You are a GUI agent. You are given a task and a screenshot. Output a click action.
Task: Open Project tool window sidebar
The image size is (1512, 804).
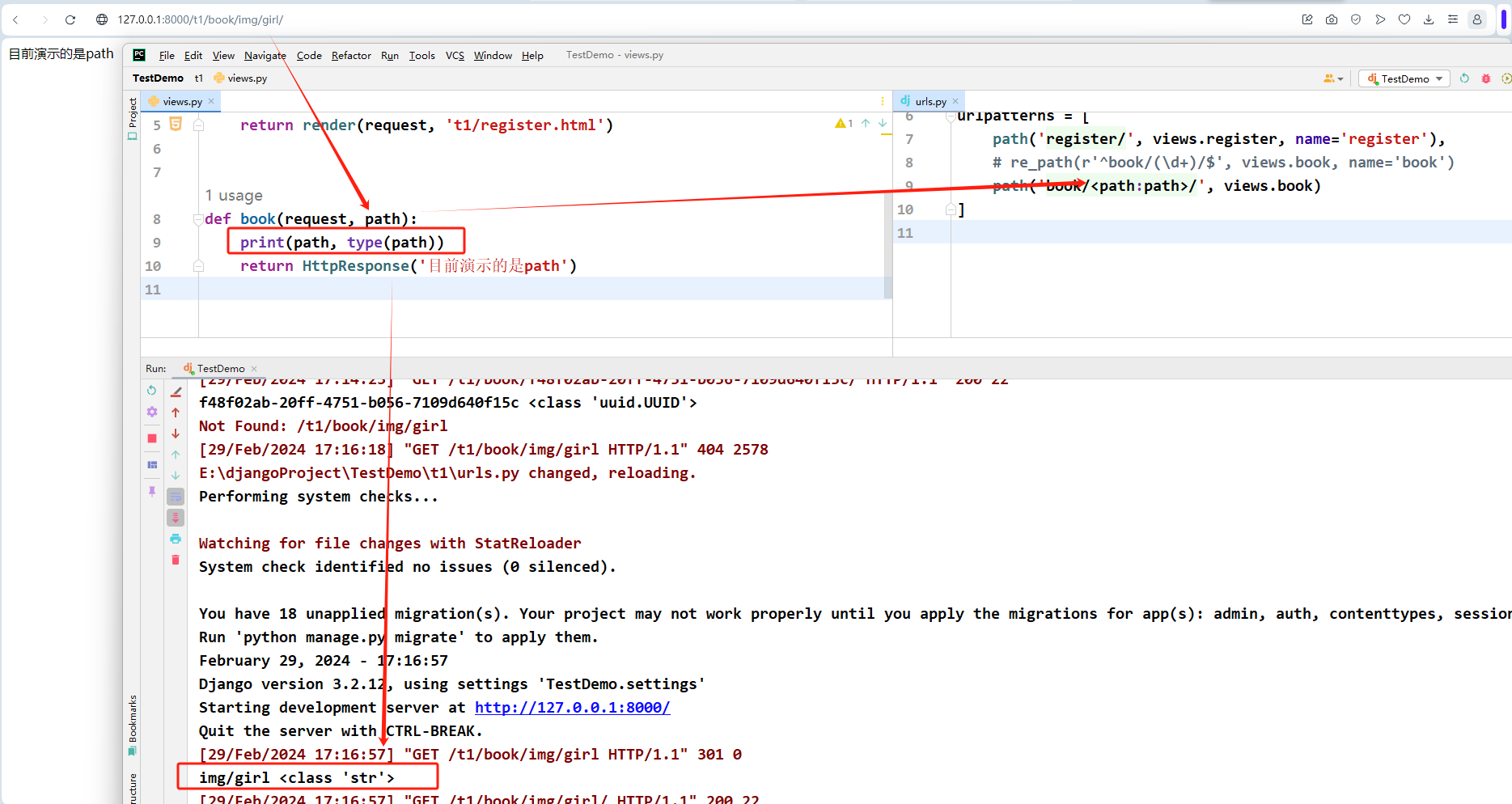coord(133,118)
